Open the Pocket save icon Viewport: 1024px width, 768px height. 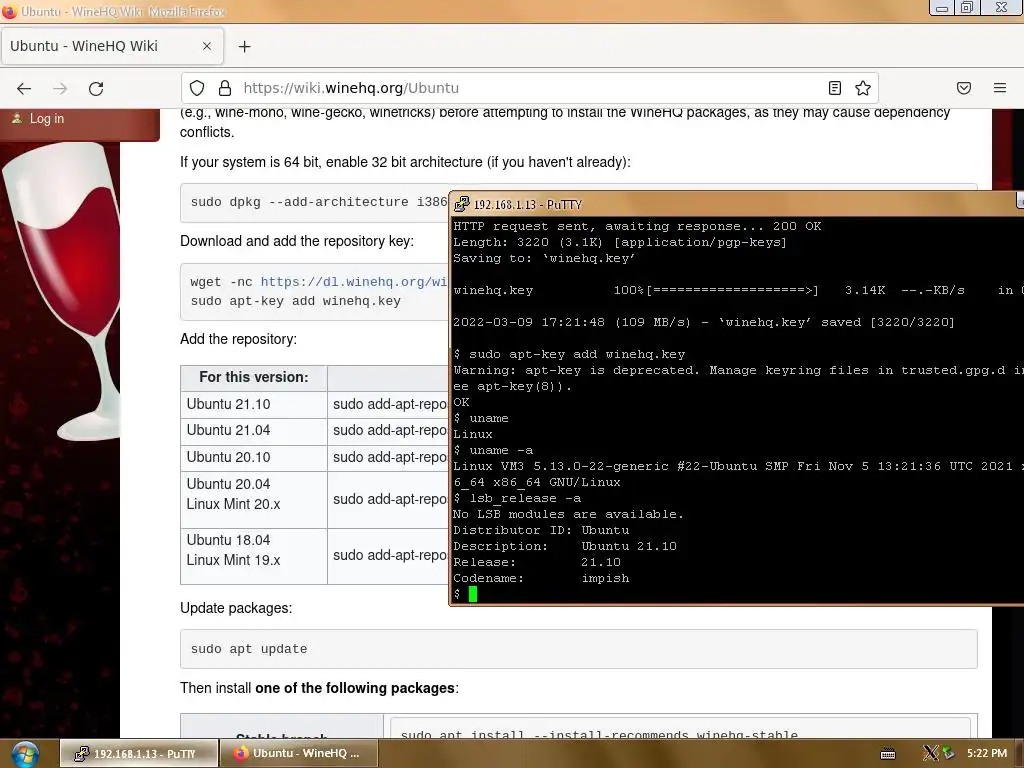pyautogui.click(x=964, y=88)
